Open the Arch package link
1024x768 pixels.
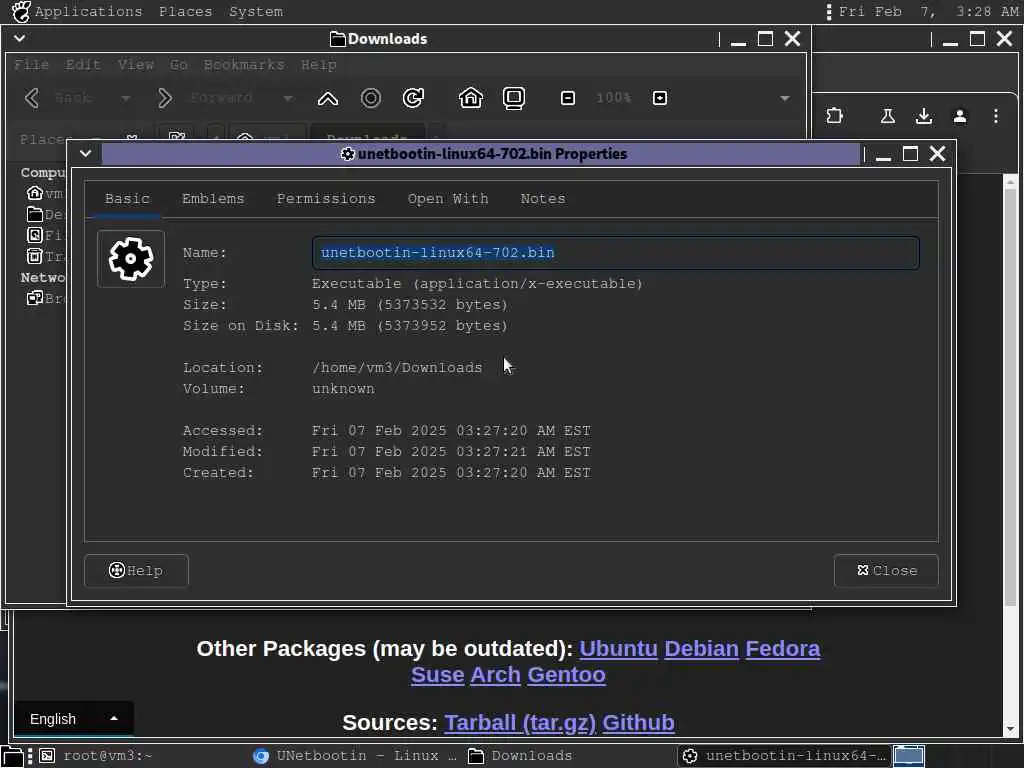(x=495, y=675)
